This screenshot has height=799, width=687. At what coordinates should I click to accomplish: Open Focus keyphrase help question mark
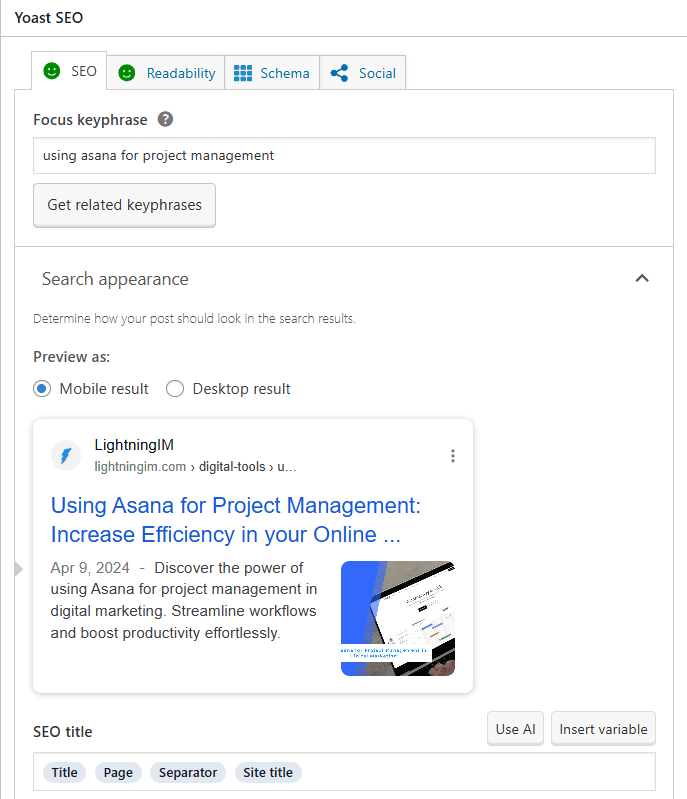(x=165, y=119)
